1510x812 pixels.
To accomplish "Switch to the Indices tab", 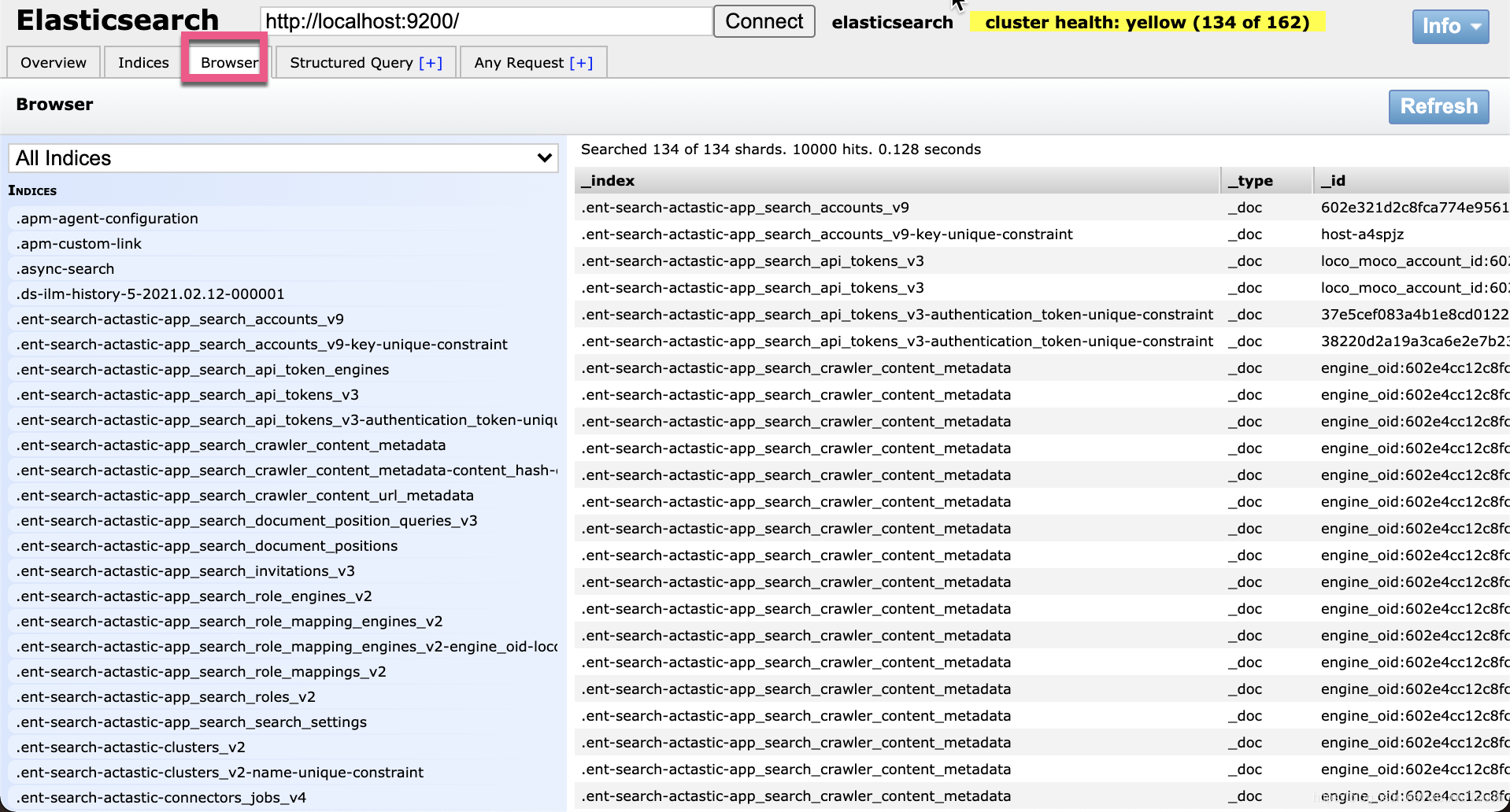I will click(143, 62).
